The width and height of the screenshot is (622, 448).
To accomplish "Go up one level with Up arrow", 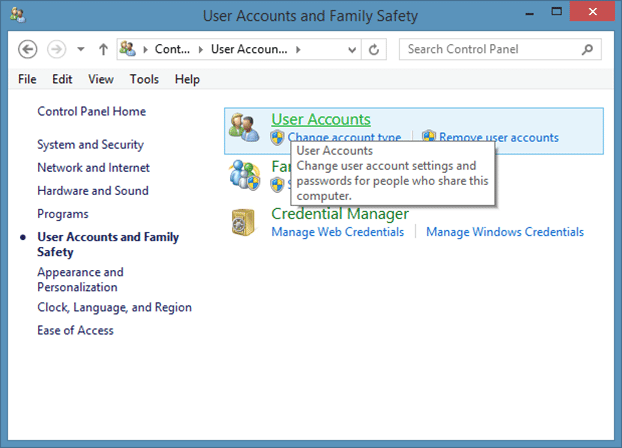I will [103, 50].
